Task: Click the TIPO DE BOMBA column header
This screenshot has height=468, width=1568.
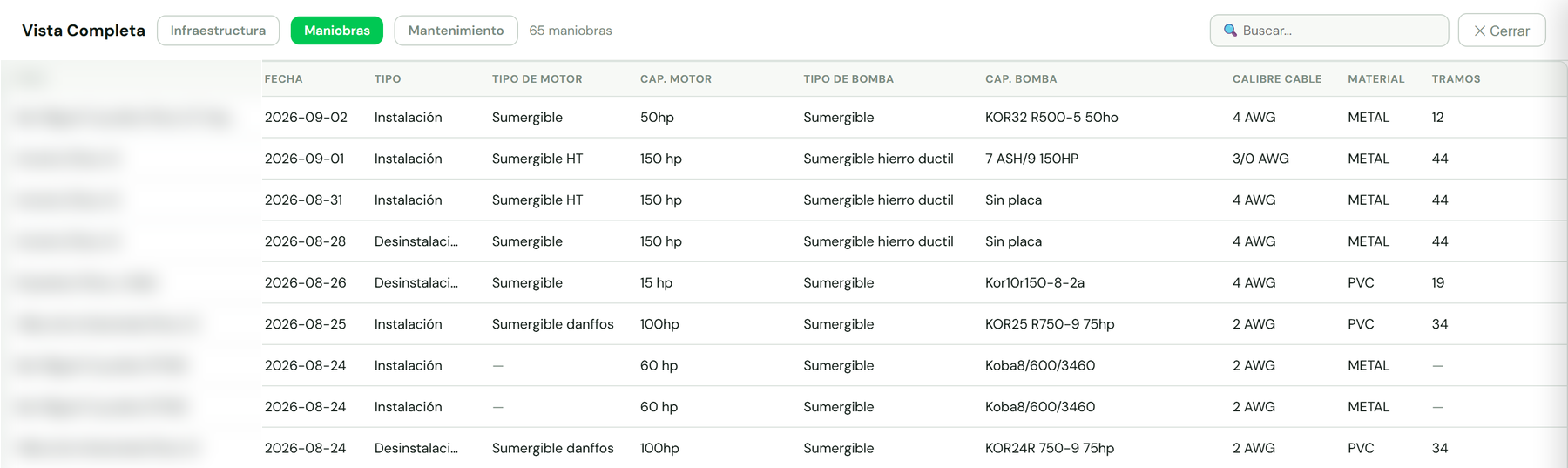Action: point(848,79)
